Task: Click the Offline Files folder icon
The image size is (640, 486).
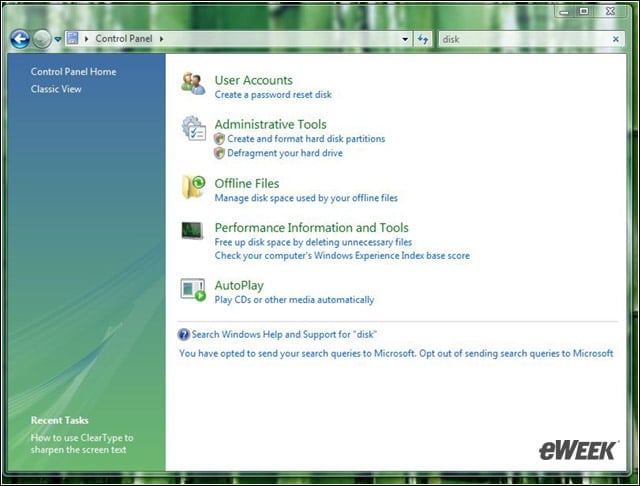Action: click(193, 187)
